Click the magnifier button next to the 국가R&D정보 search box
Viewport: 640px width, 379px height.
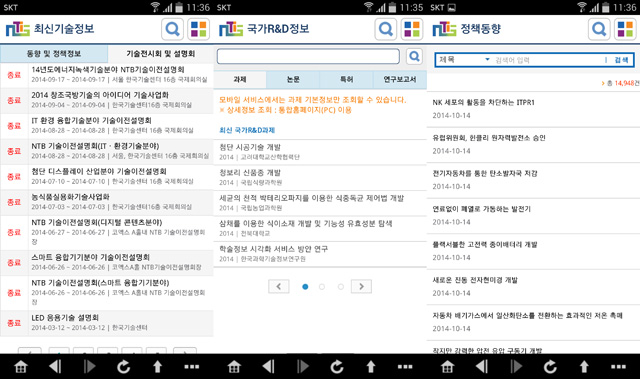(414, 56)
